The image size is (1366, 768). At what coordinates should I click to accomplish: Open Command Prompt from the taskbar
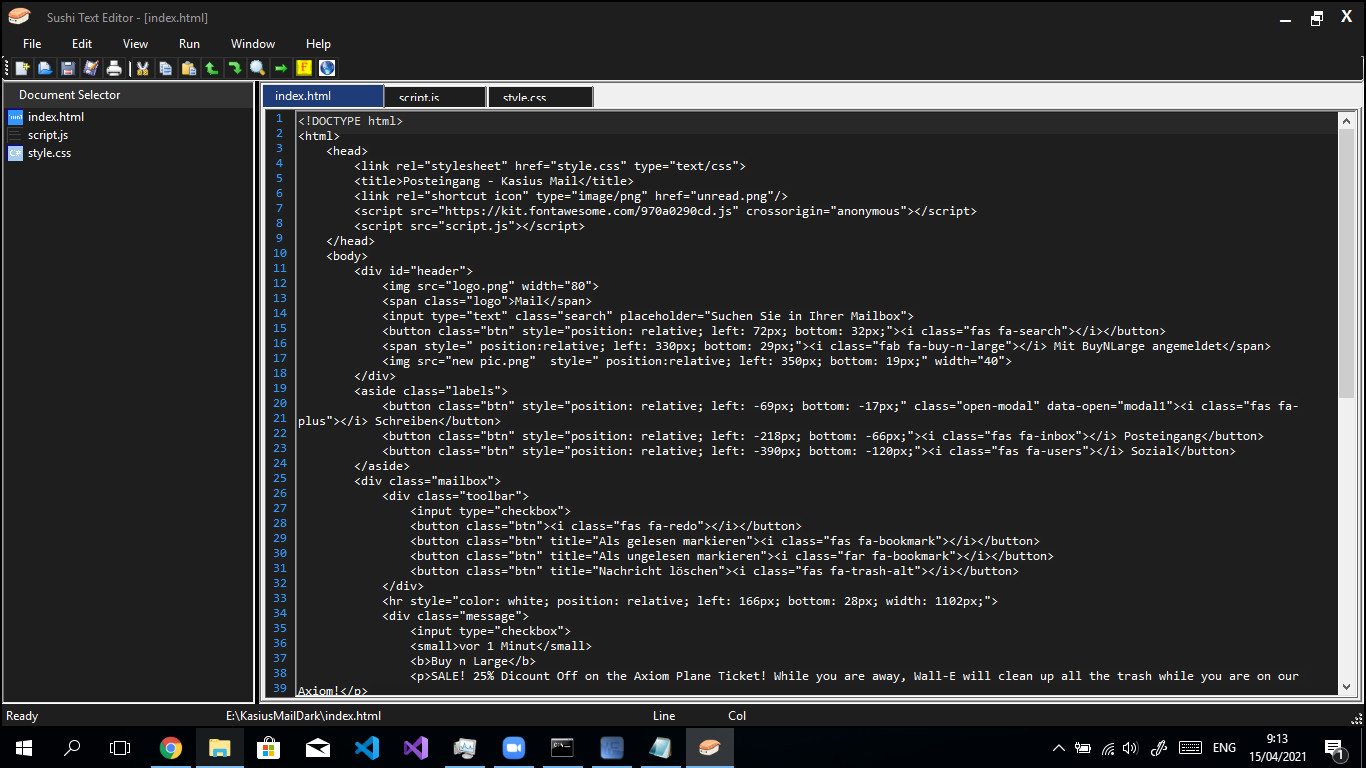[563, 747]
